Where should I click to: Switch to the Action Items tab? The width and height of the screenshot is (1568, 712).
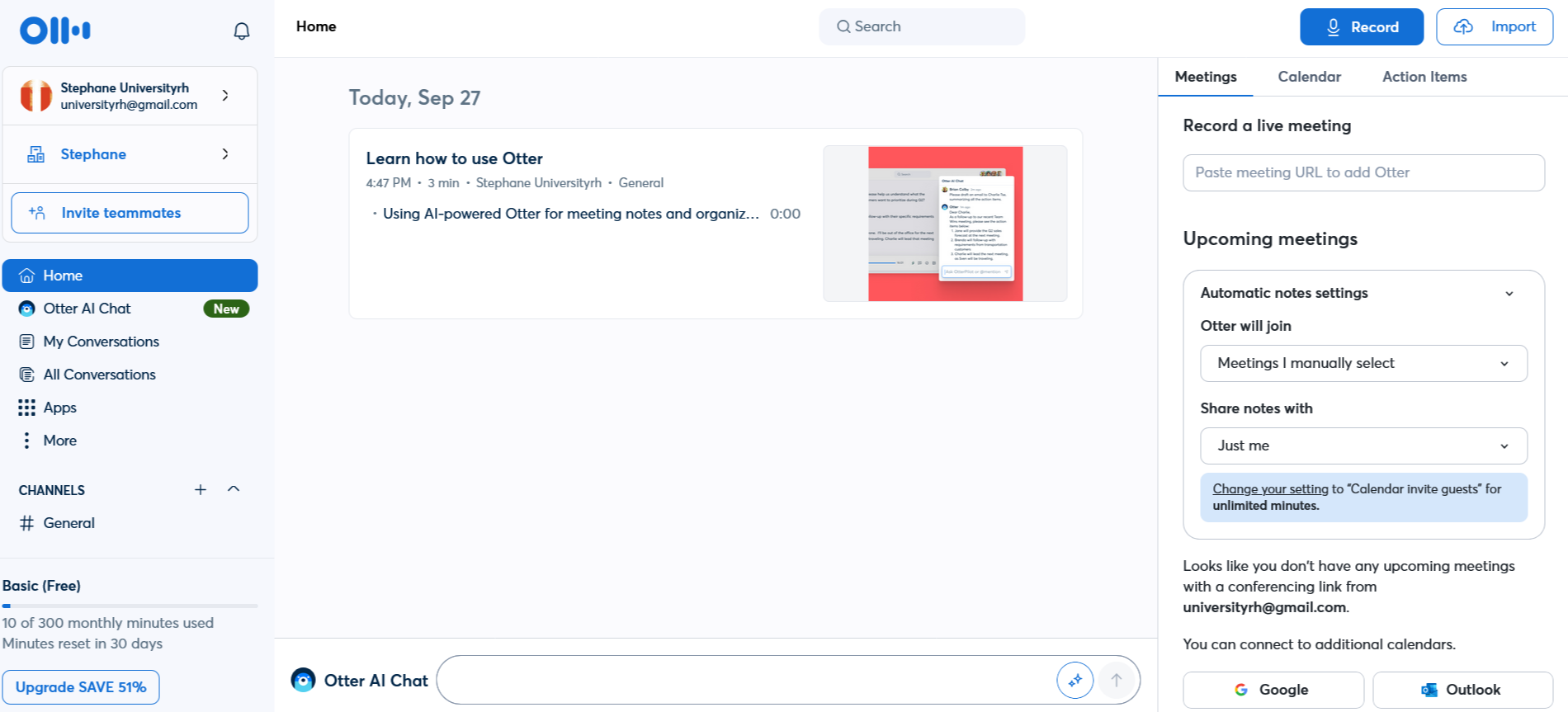pos(1424,77)
